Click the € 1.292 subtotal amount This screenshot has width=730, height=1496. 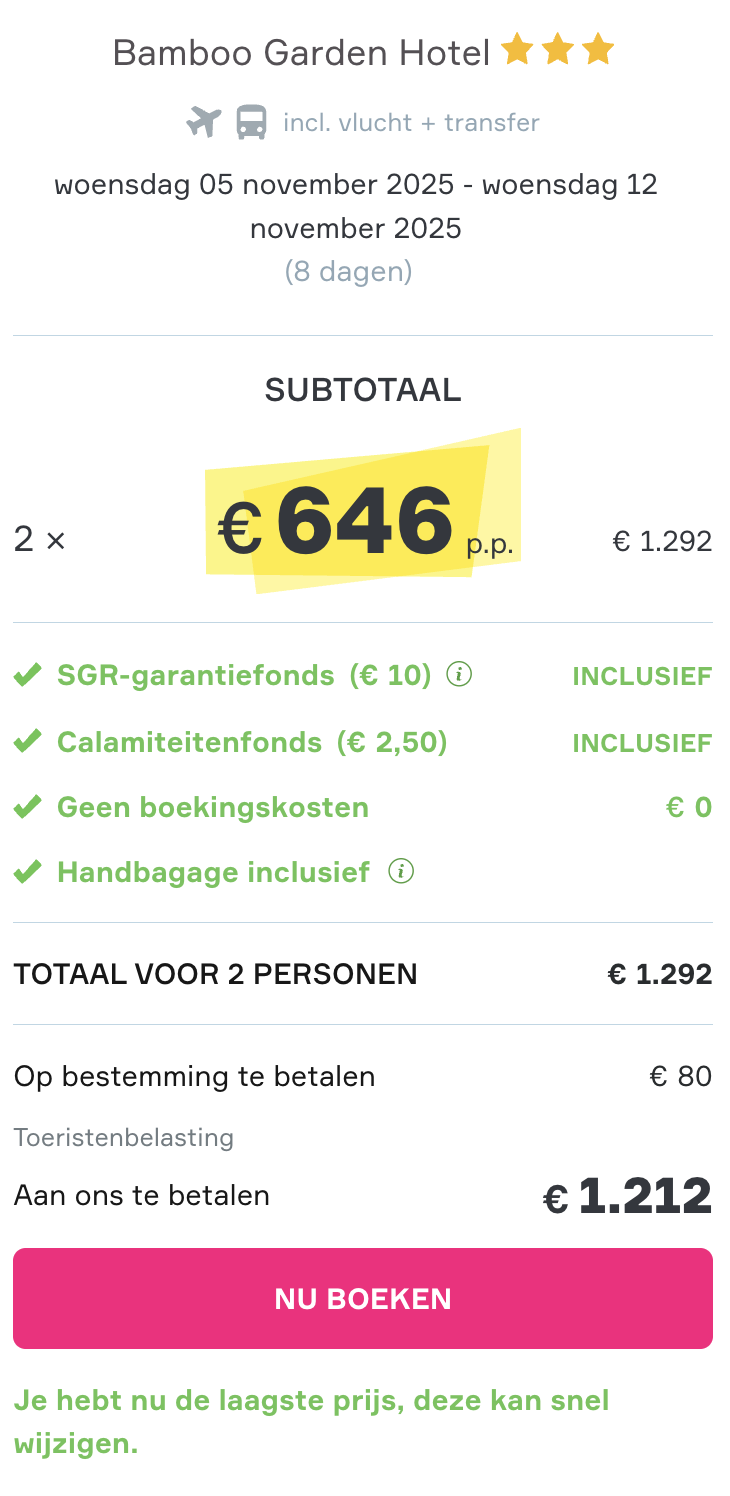coord(661,541)
